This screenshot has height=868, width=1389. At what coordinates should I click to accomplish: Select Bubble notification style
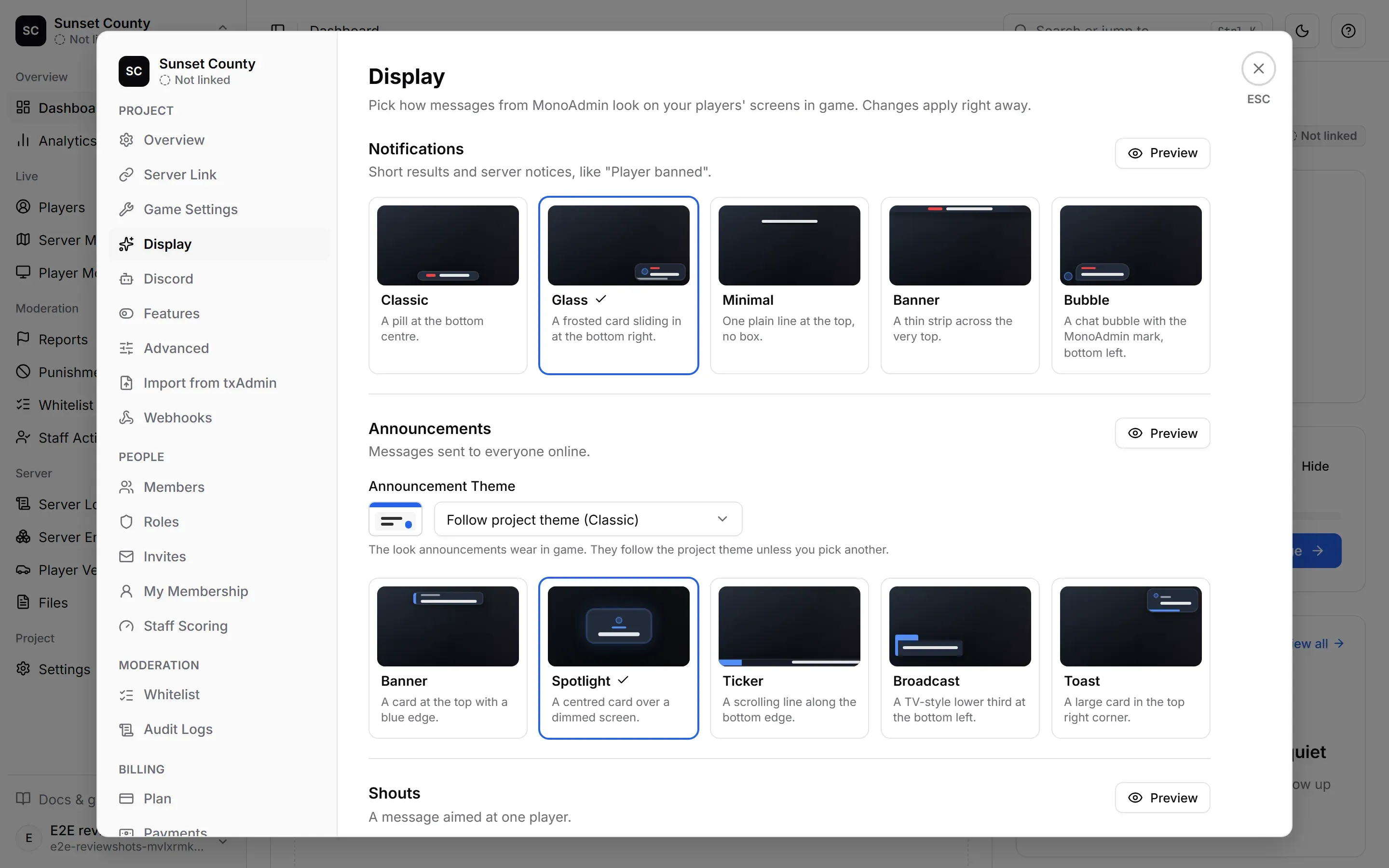(x=1130, y=285)
